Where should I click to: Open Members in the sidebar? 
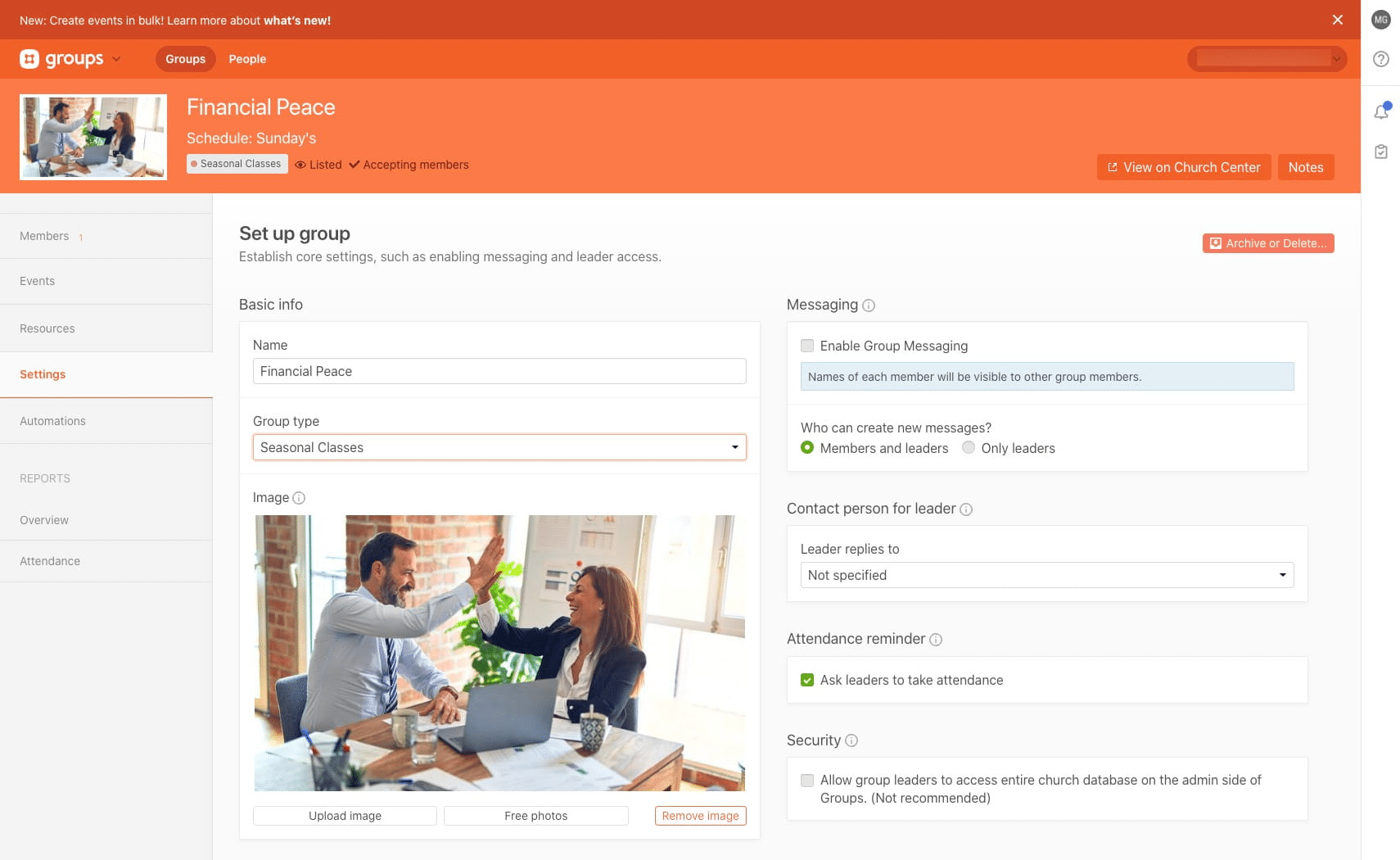pos(106,236)
